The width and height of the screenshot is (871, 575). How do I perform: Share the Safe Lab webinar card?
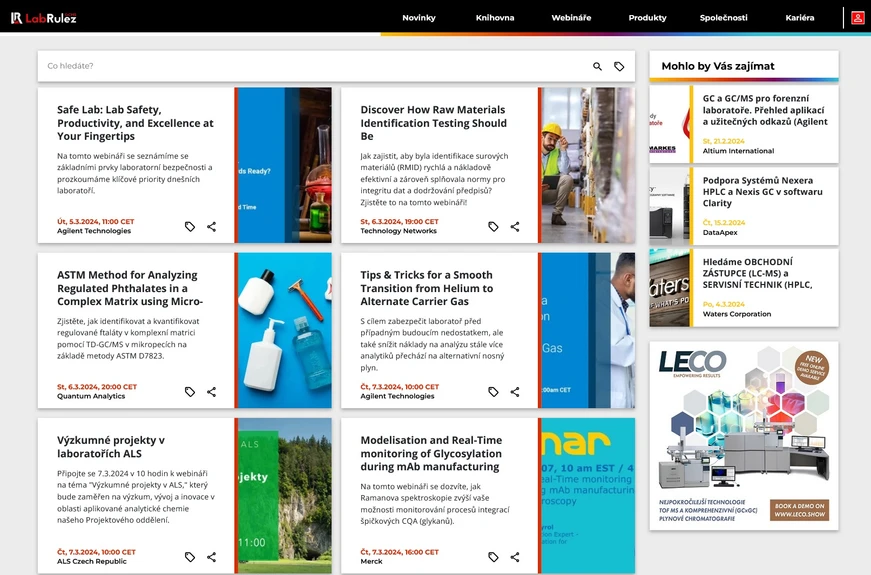coord(211,227)
